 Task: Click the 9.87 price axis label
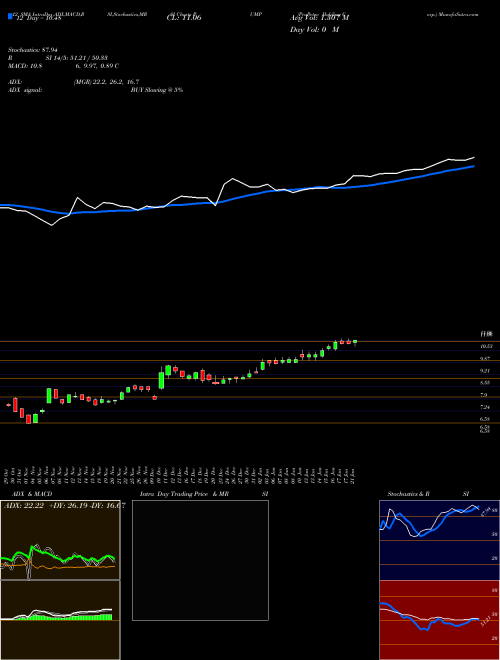pyautogui.click(x=487, y=358)
